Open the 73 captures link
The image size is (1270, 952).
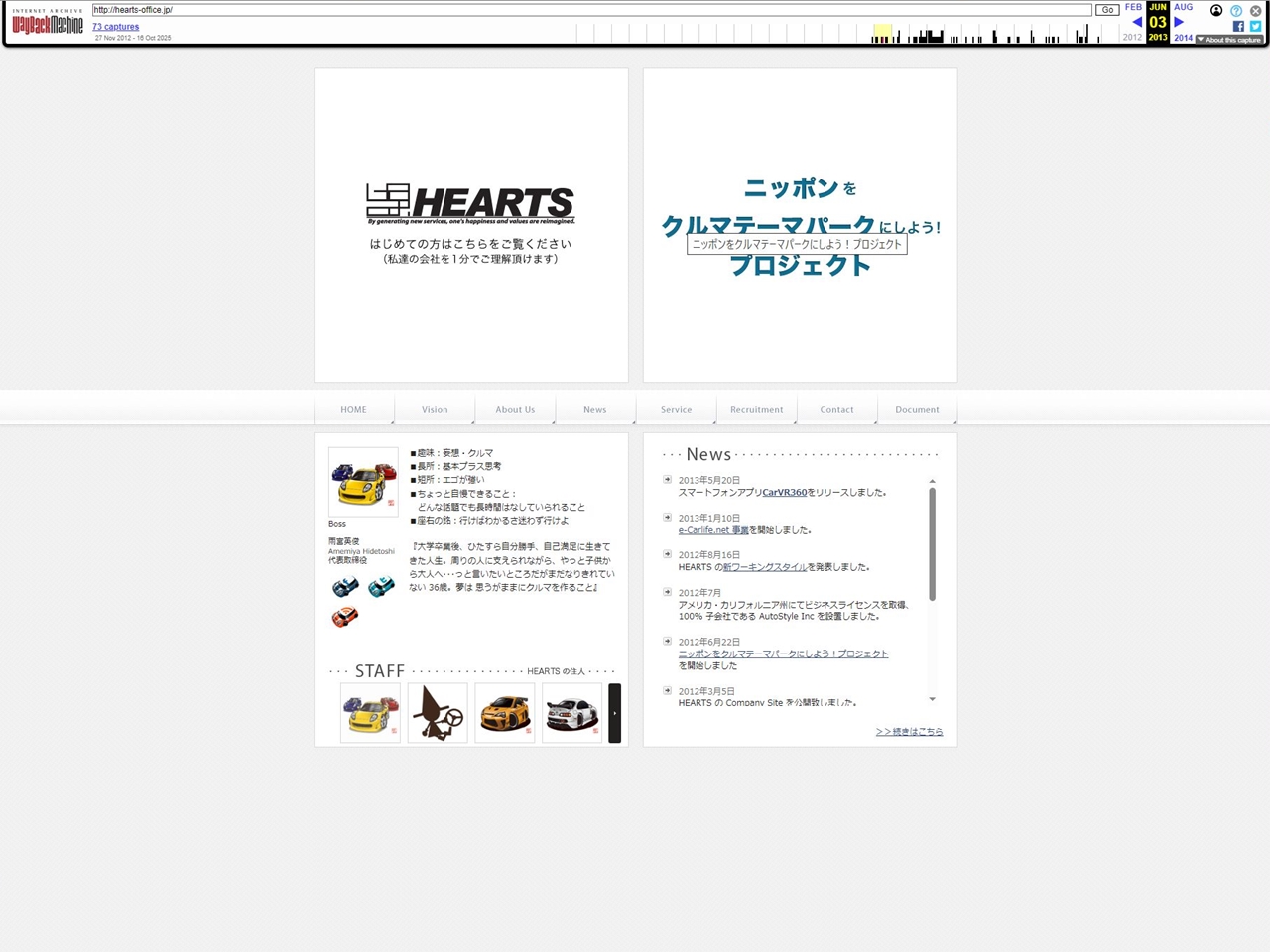pyautogui.click(x=115, y=27)
